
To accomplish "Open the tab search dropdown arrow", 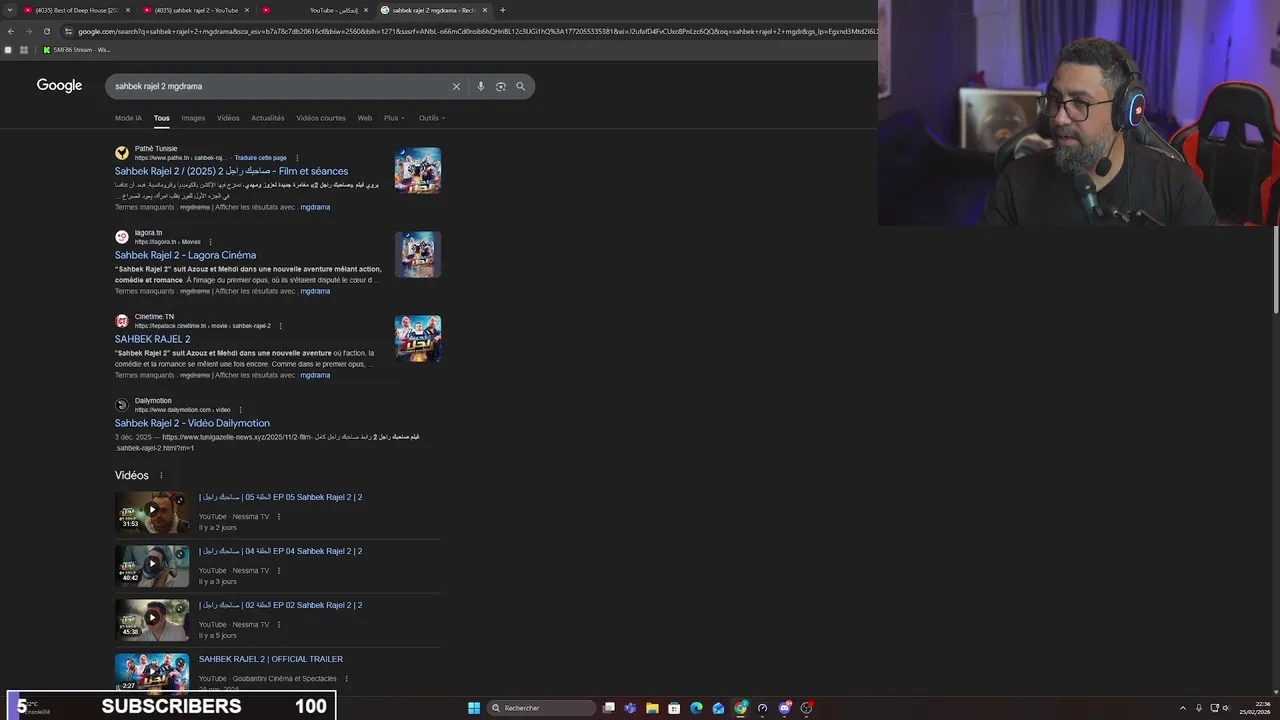I will pos(8,10).
